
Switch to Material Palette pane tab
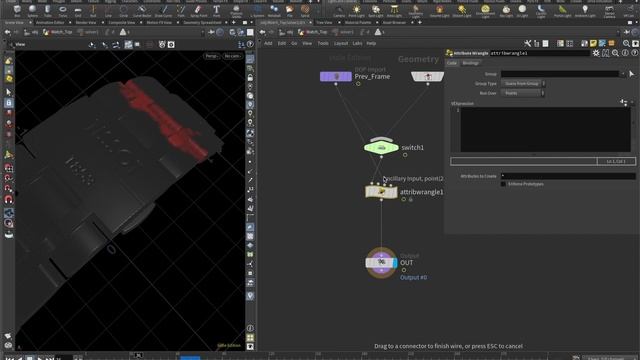(x=358, y=22)
